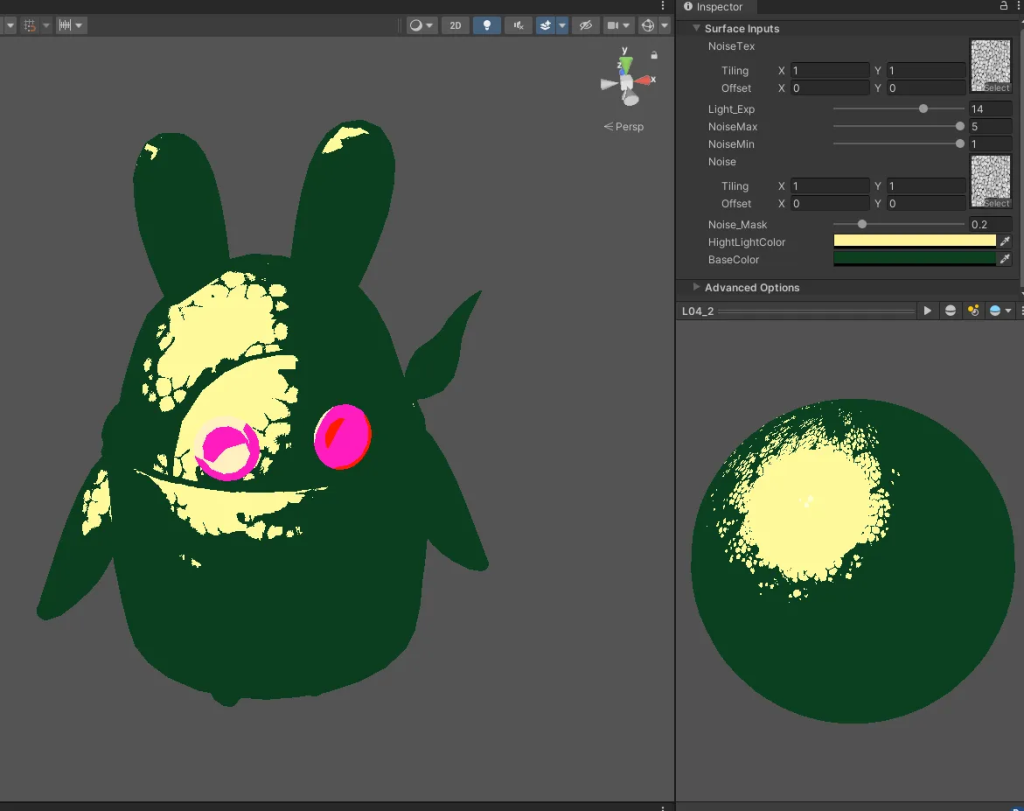
Task: Toggle scene audio mute icon
Action: (x=517, y=25)
